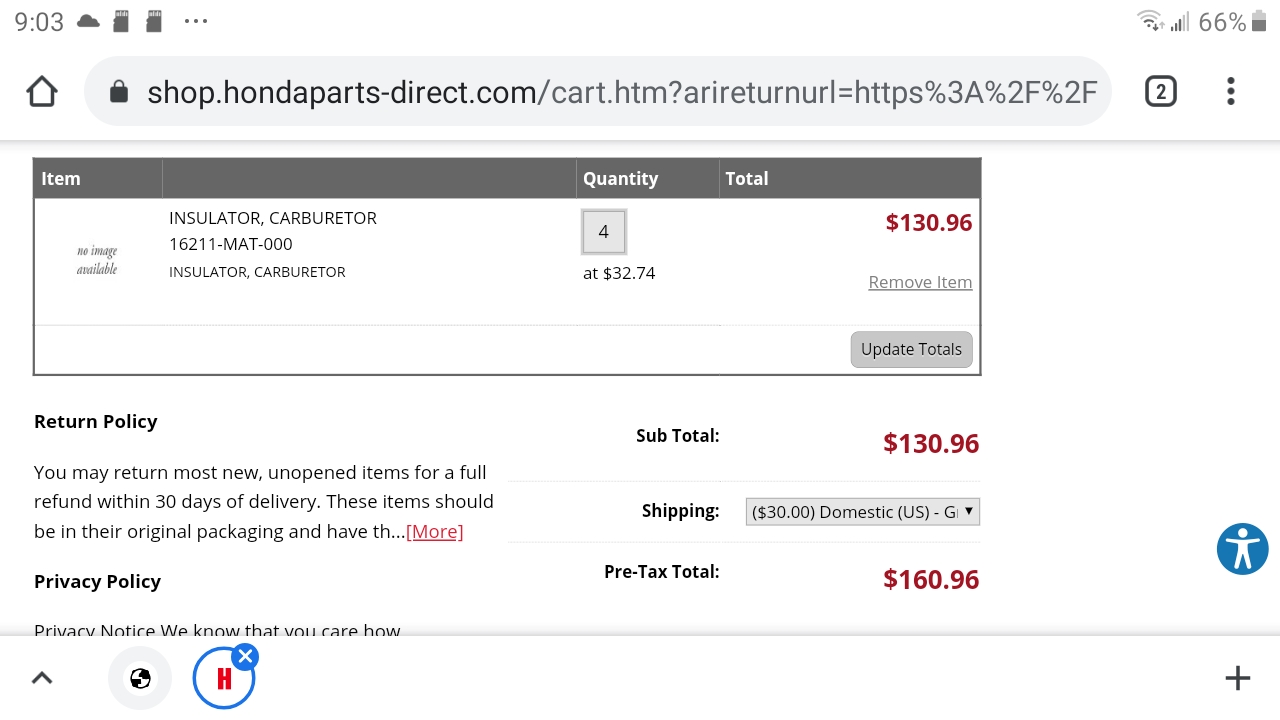Viewport: 1280px width, 720px height.
Task: Click the padlock site security icon
Action: point(119,92)
